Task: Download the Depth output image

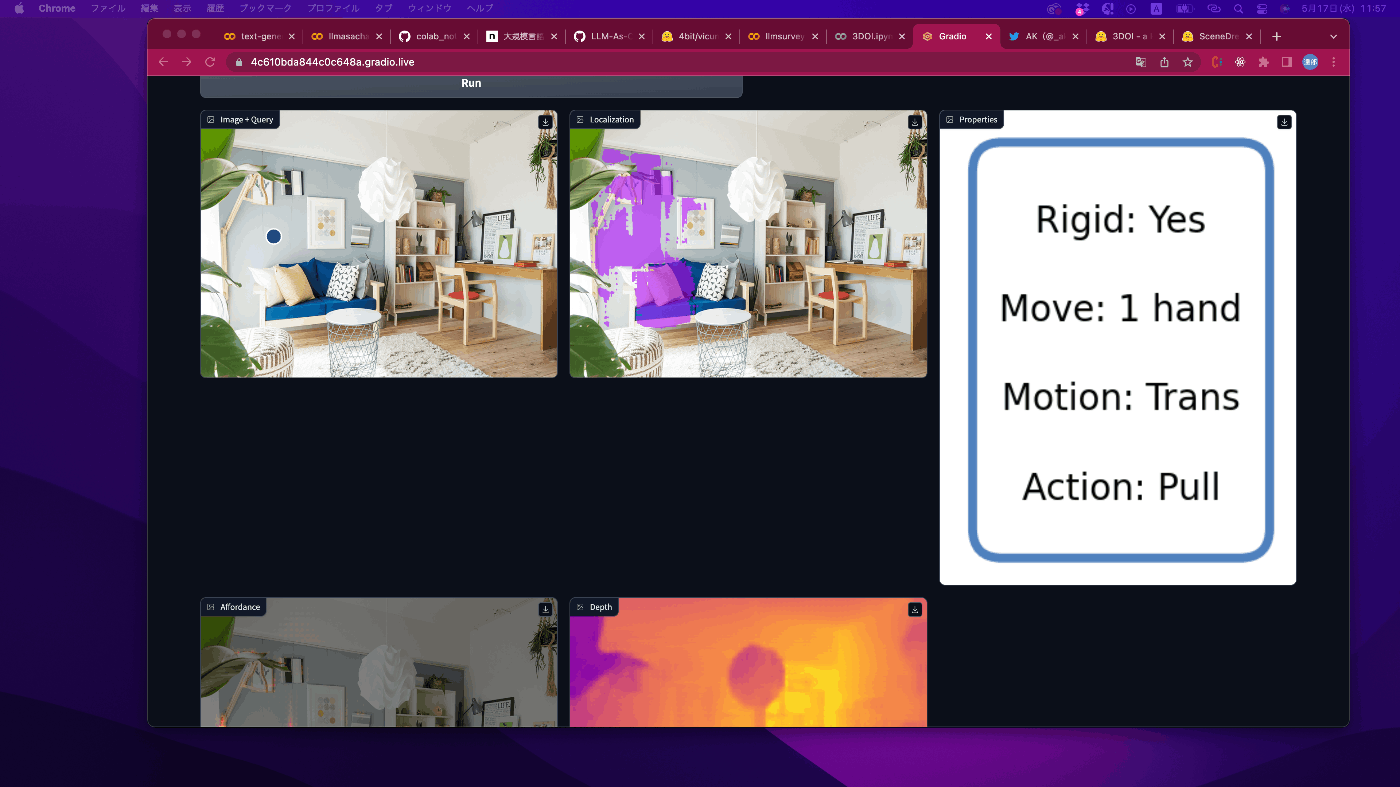Action: pyautogui.click(x=914, y=609)
